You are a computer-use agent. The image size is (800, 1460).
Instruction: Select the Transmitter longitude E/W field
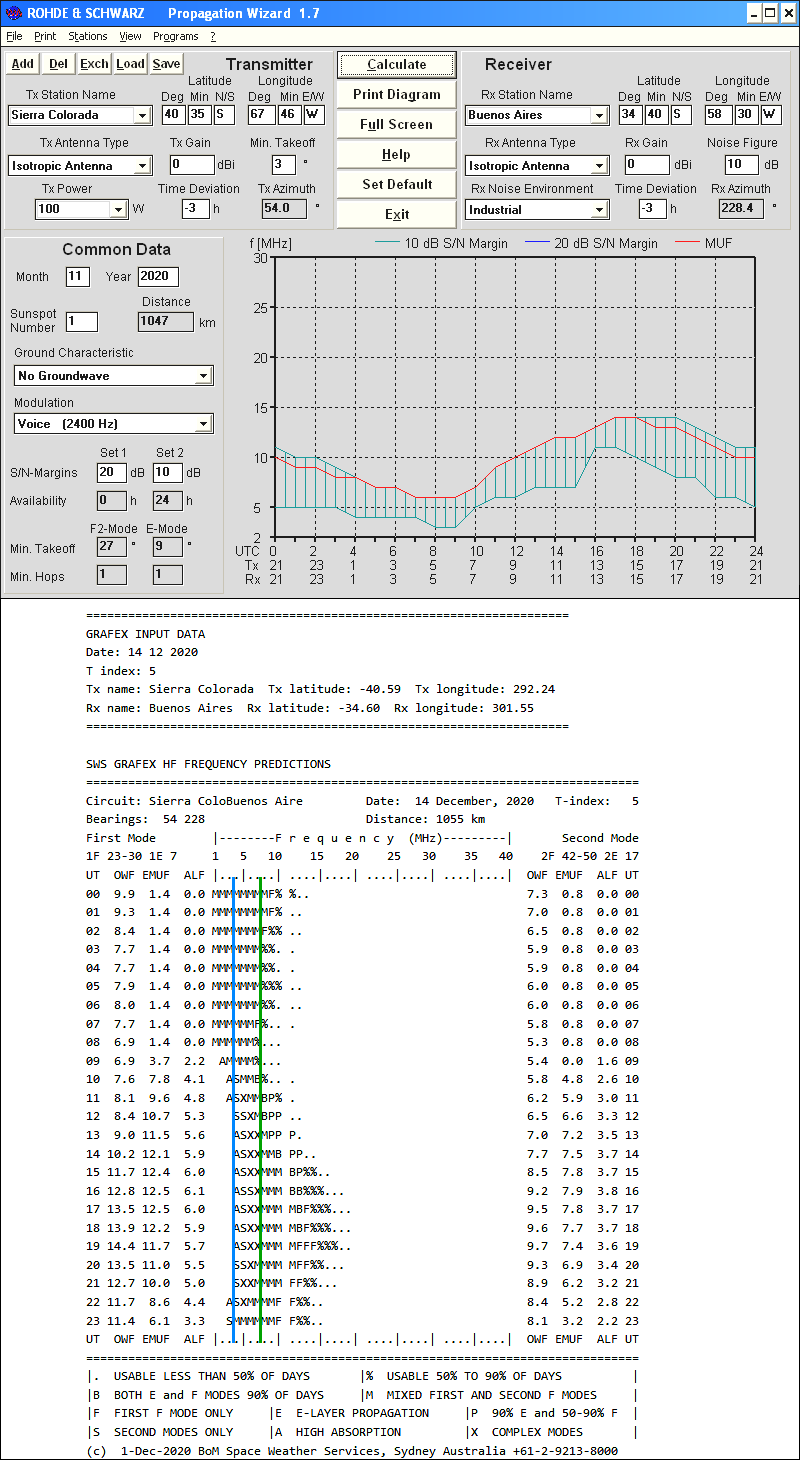pos(314,114)
